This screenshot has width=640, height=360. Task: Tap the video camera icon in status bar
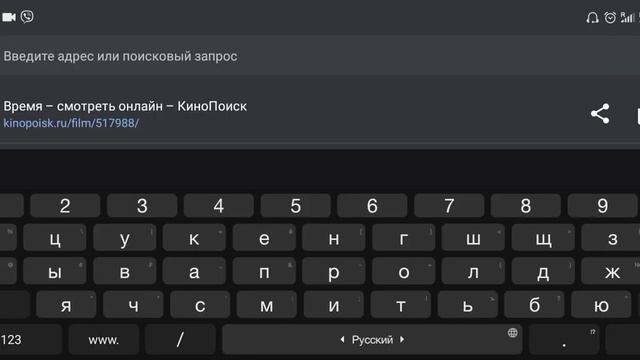(9, 17)
